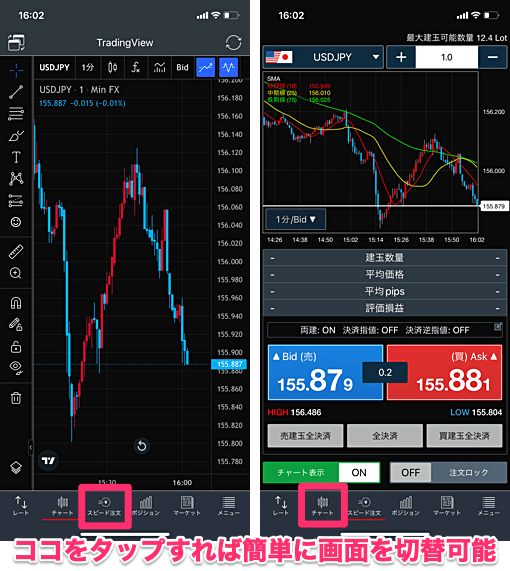Tap 売建玉全決済 button
Image resolution: width=510 pixels, height=571 pixels.
click(305, 436)
